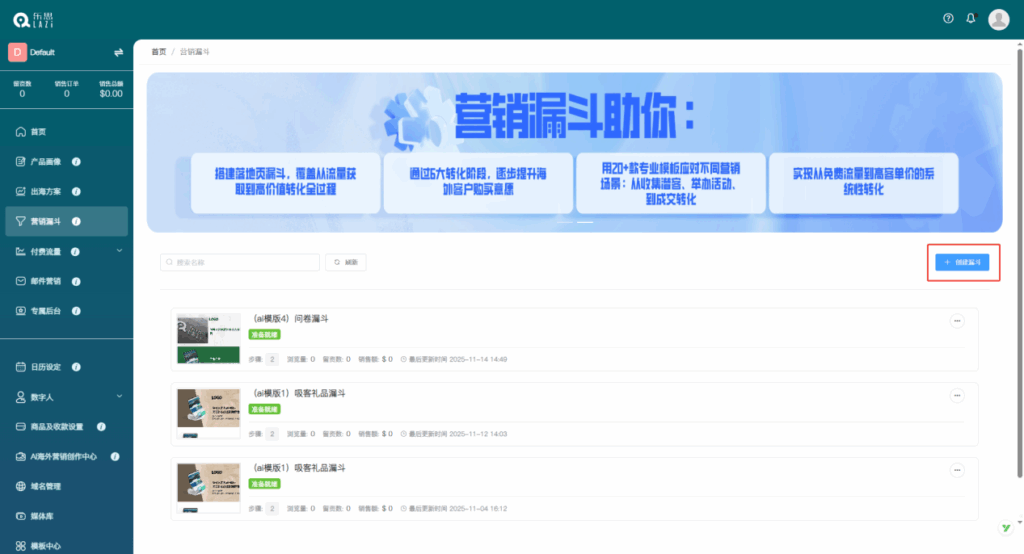Expand the 付费流量 sidebar submenu

coord(119,251)
